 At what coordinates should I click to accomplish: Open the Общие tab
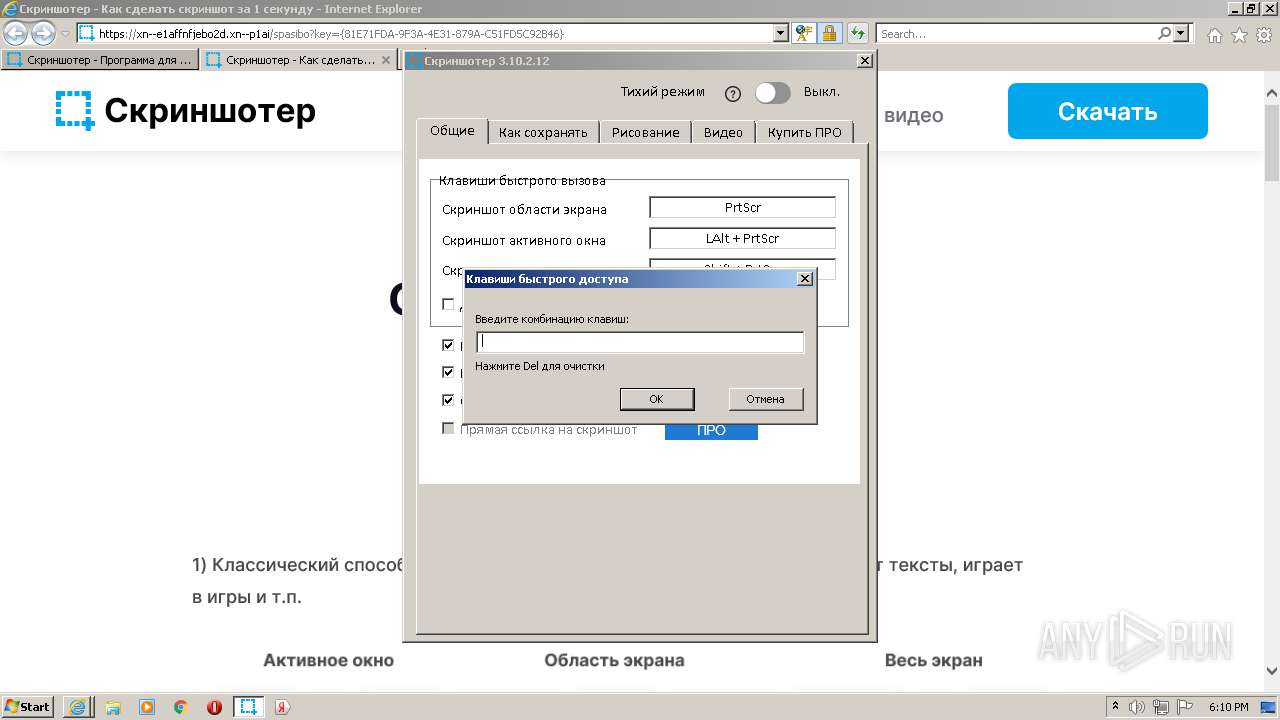point(452,131)
